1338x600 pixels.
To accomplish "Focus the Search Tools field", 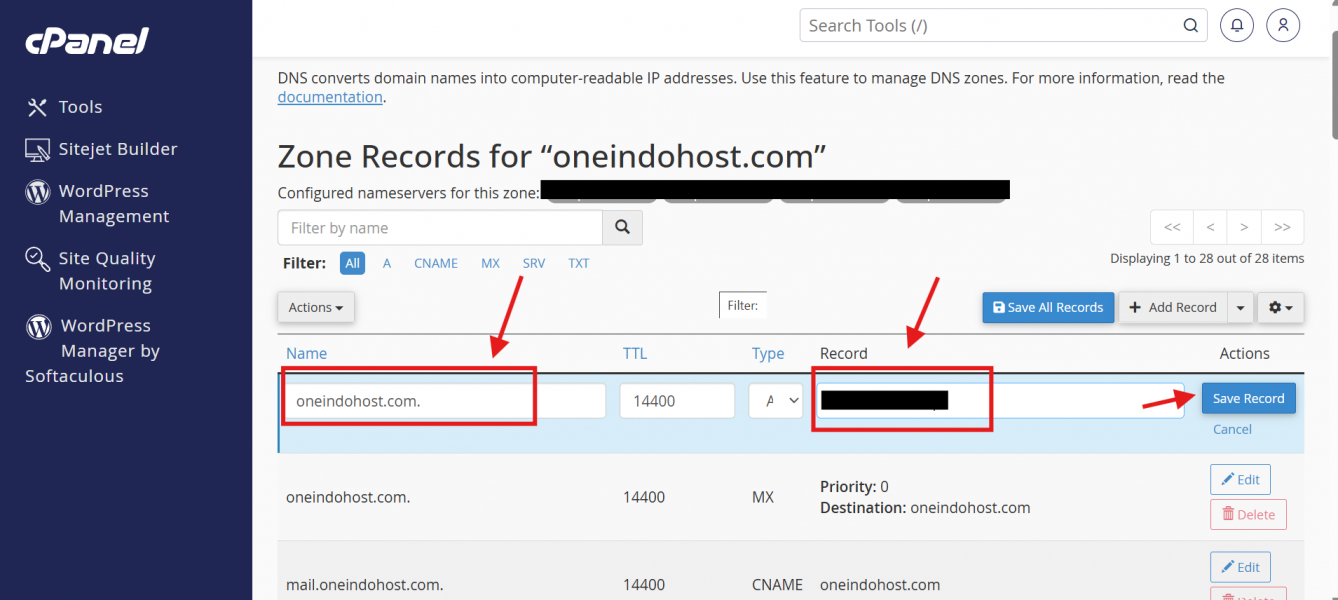I will tap(1003, 25).
